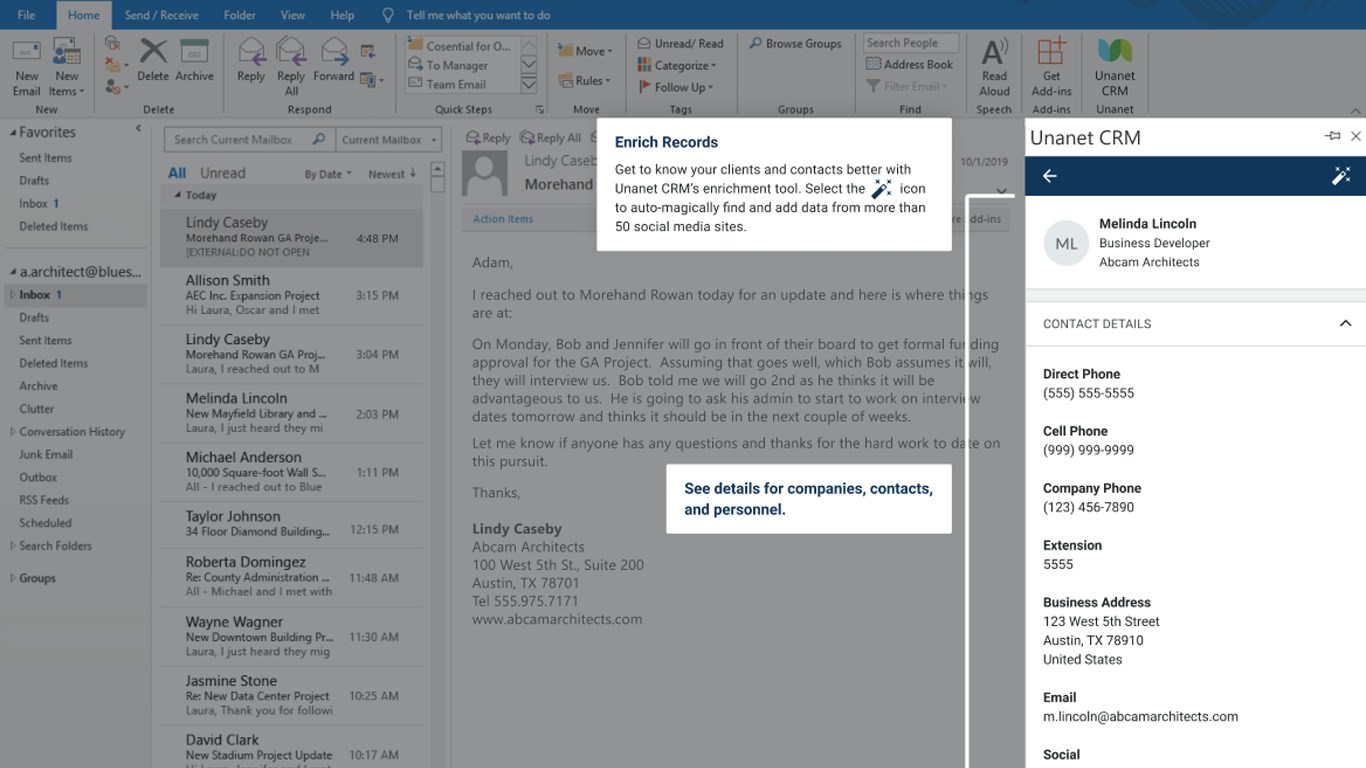This screenshot has height=768, width=1366.
Task: Open Allison Smith's AEC Inc. email
Action: point(291,295)
